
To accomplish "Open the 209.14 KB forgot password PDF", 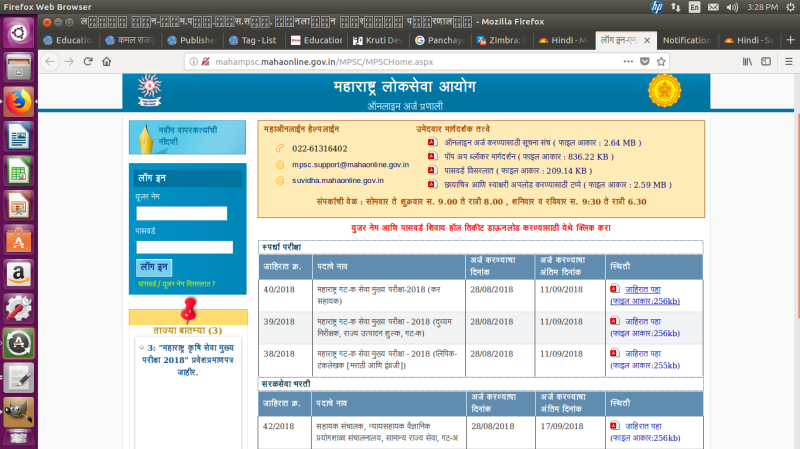I will coord(518,171).
